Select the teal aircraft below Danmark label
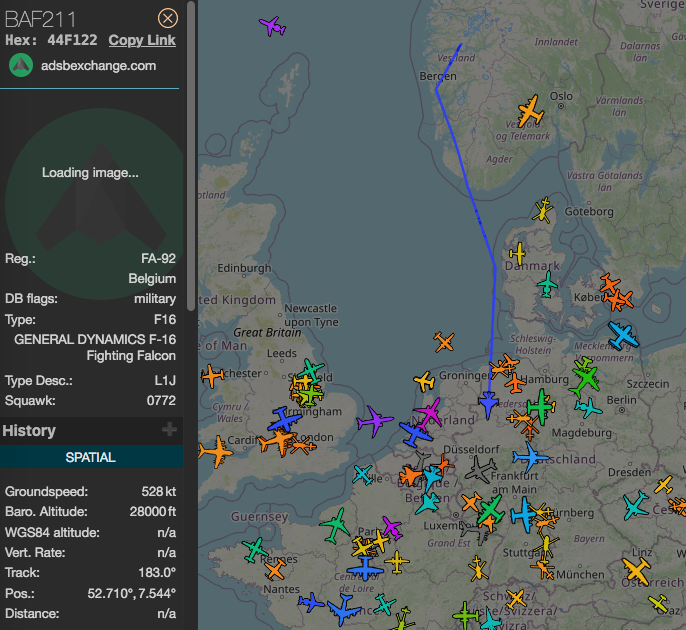This screenshot has width=686, height=630. click(547, 284)
